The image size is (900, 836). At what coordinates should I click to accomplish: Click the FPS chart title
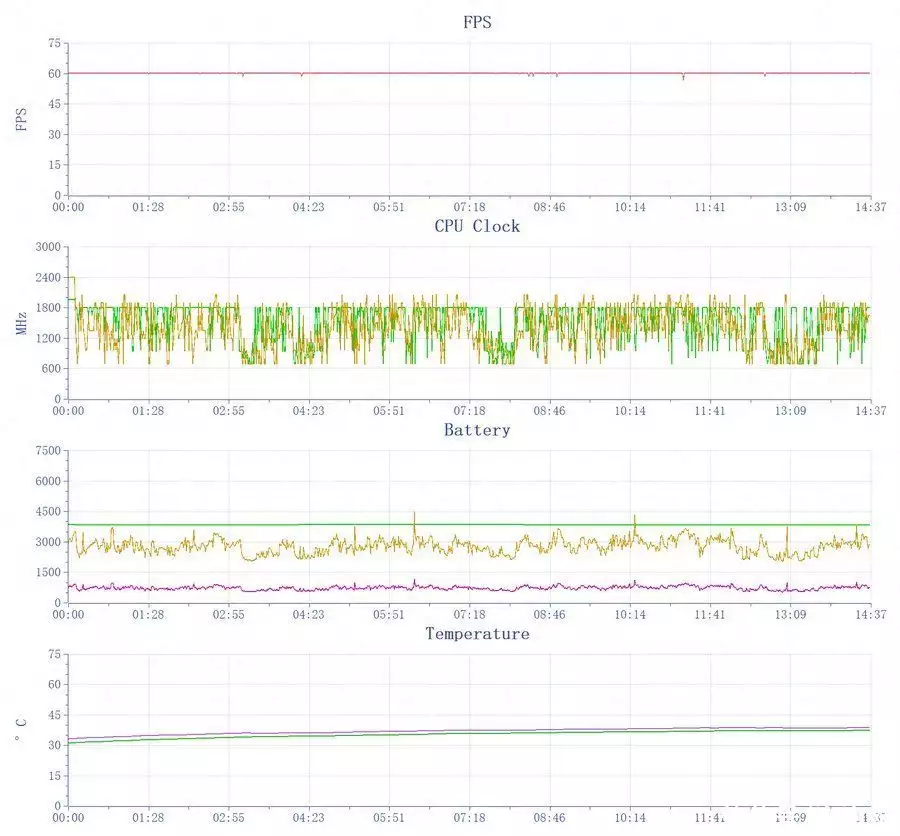click(x=477, y=22)
